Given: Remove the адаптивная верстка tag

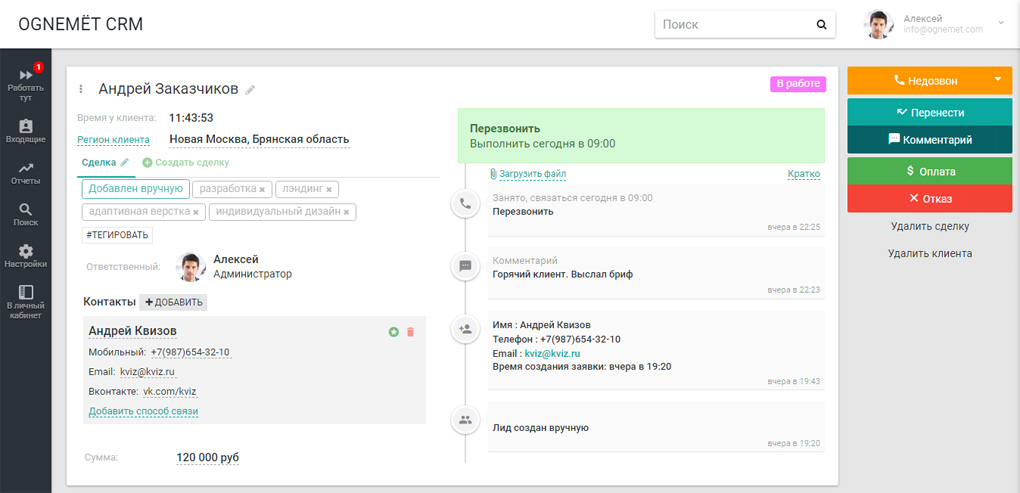Looking at the screenshot, I should pos(196,212).
